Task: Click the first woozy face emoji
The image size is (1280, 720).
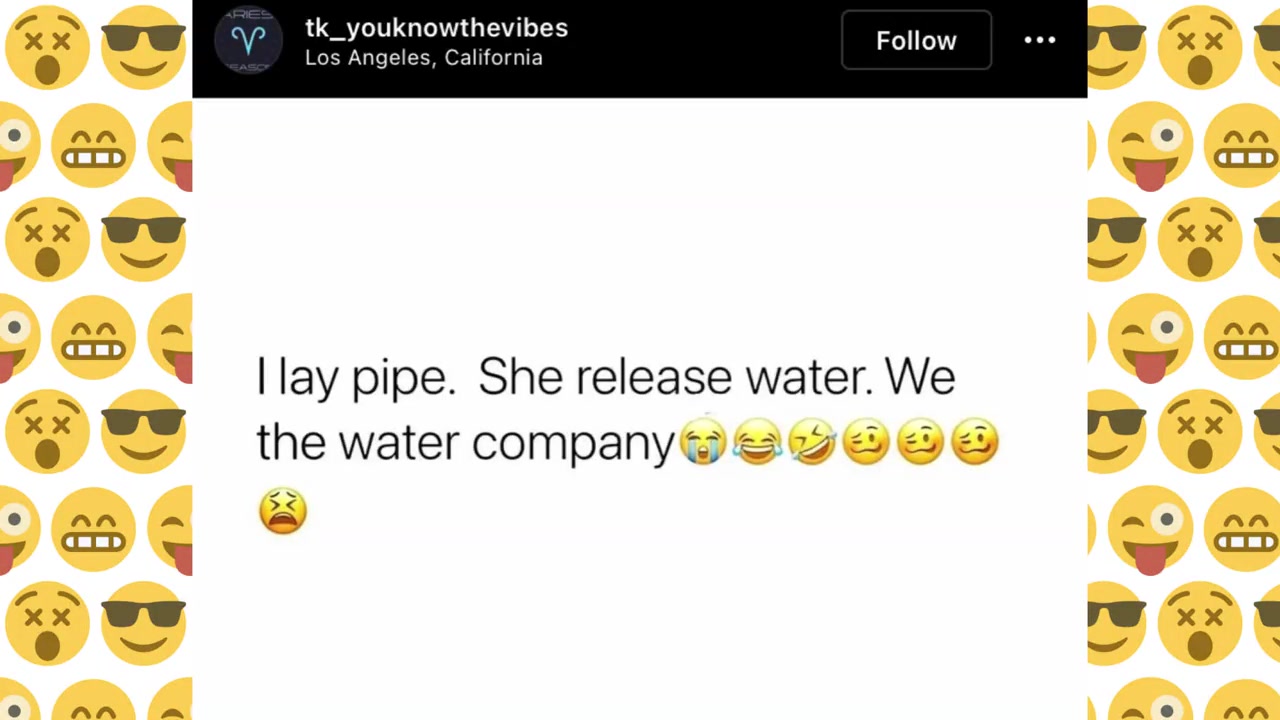Action: tap(866, 442)
